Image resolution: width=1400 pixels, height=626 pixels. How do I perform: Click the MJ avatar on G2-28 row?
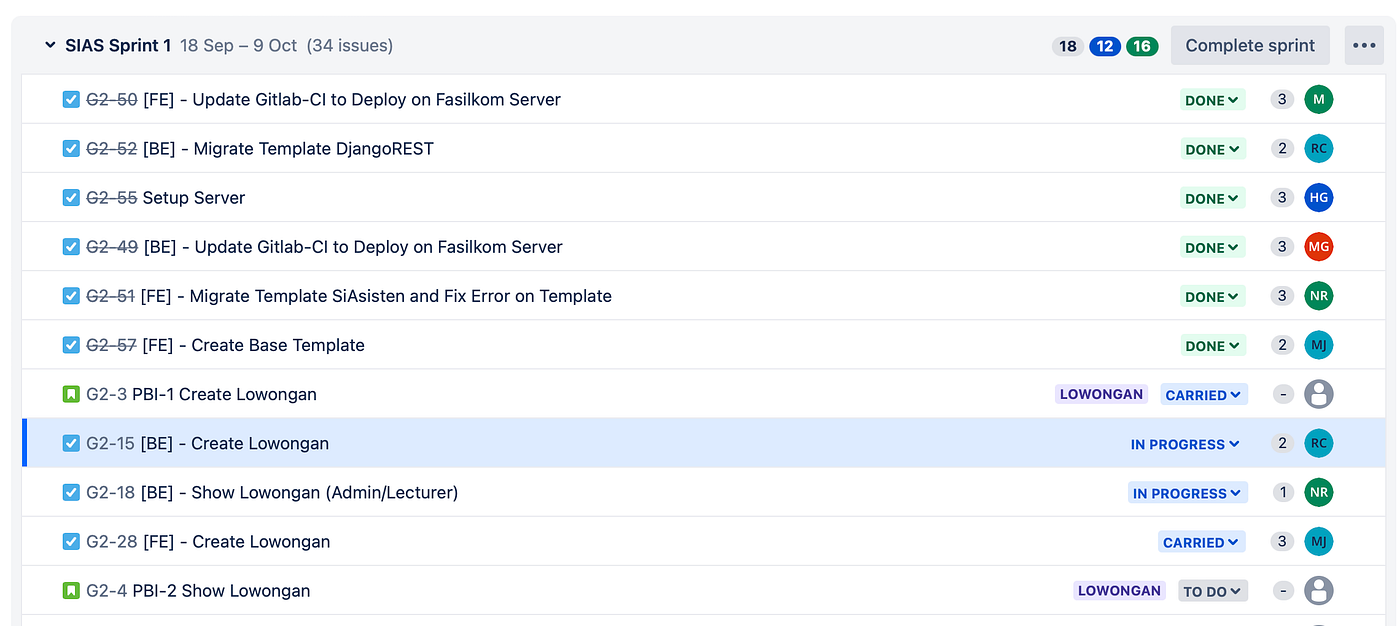1319,542
